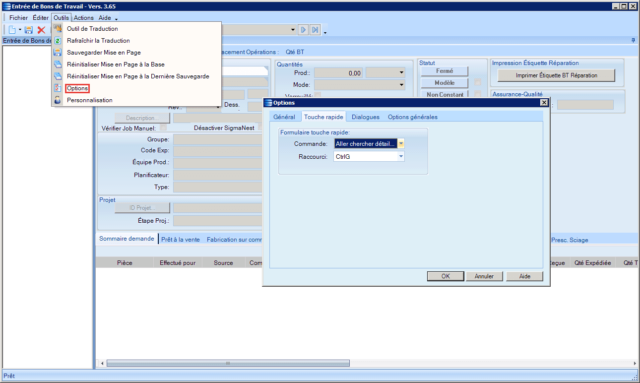Click the Modèle status button

coord(444,83)
